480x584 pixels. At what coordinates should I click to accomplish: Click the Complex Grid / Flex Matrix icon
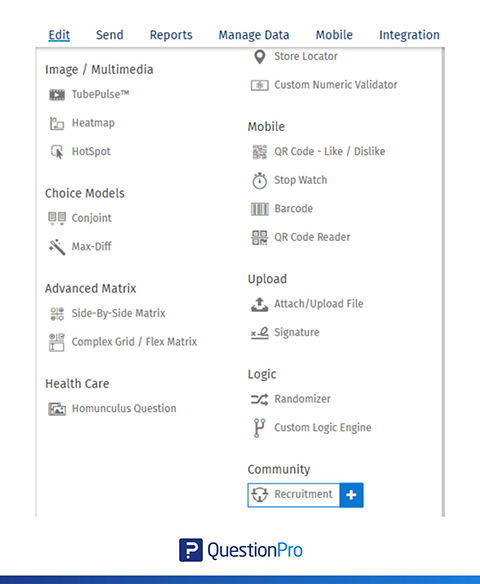(x=57, y=342)
